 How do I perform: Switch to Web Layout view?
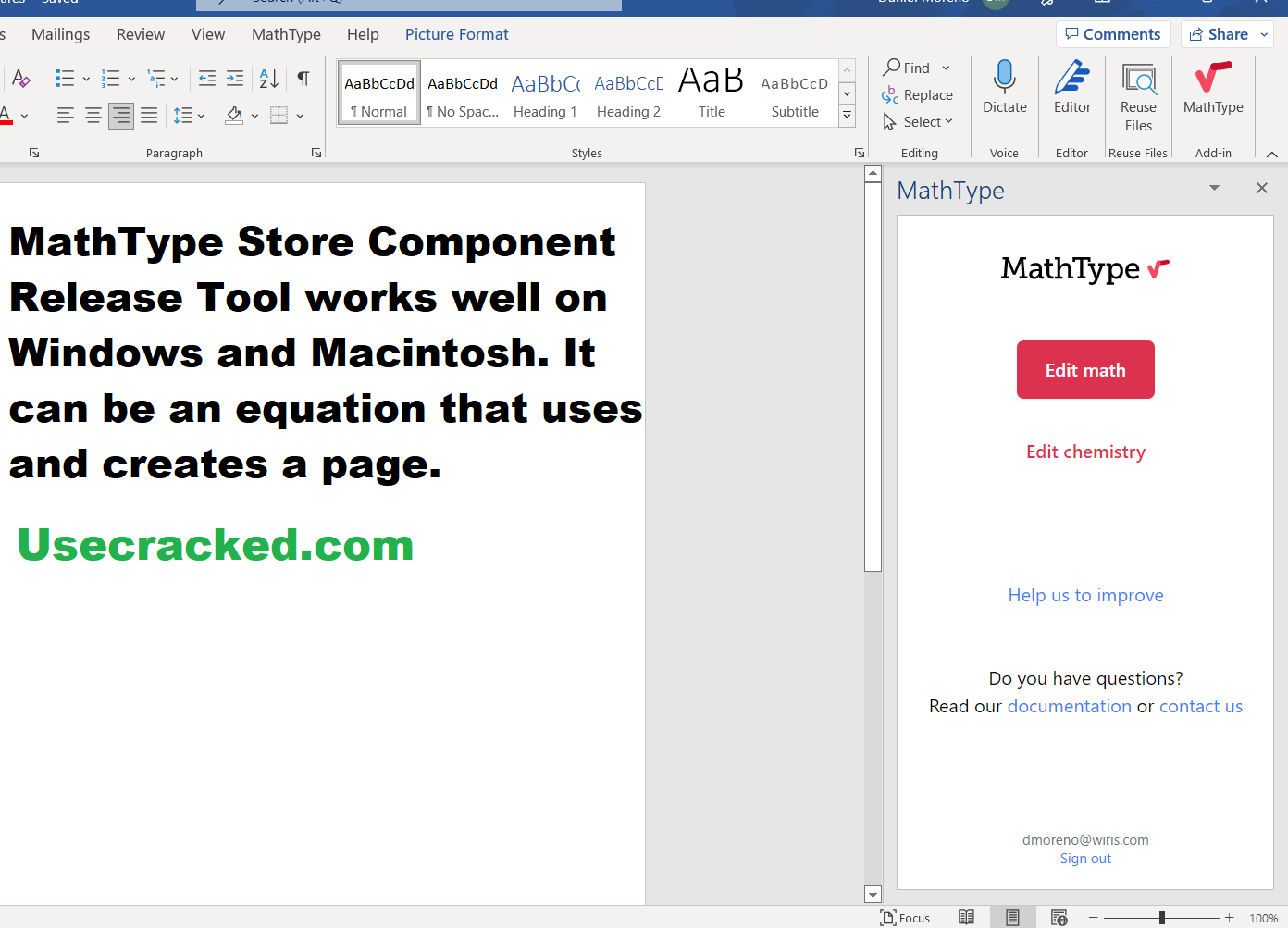pyautogui.click(x=1059, y=918)
